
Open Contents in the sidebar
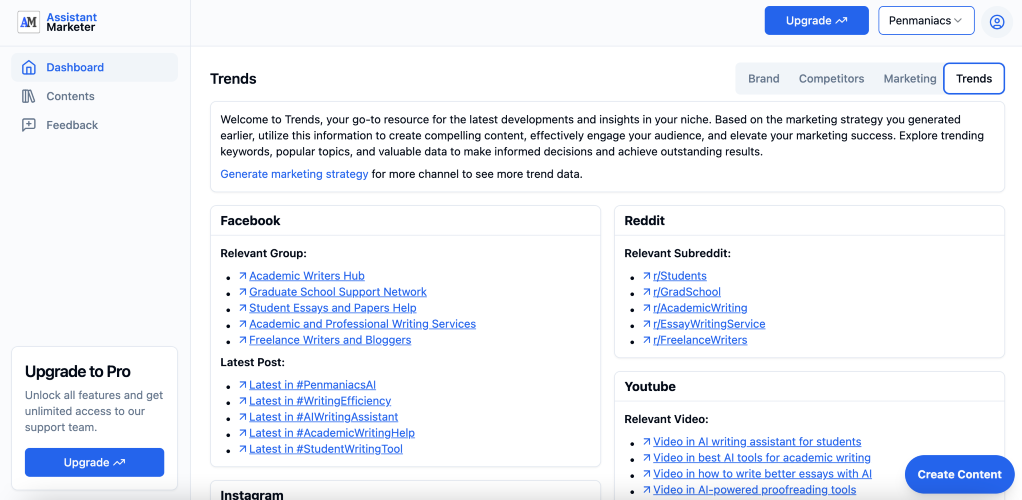(95, 96)
